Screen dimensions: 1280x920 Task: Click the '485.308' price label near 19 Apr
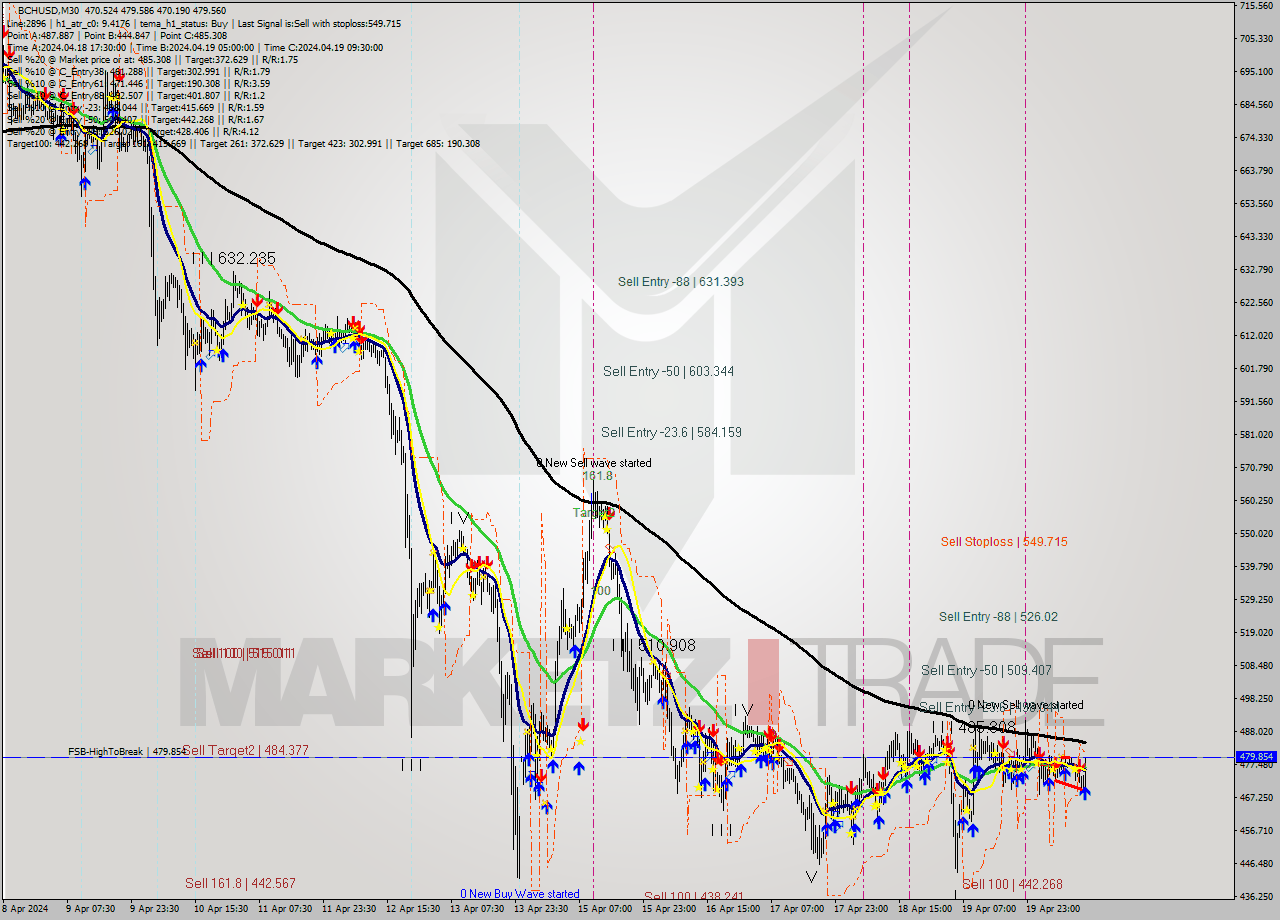(x=987, y=727)
